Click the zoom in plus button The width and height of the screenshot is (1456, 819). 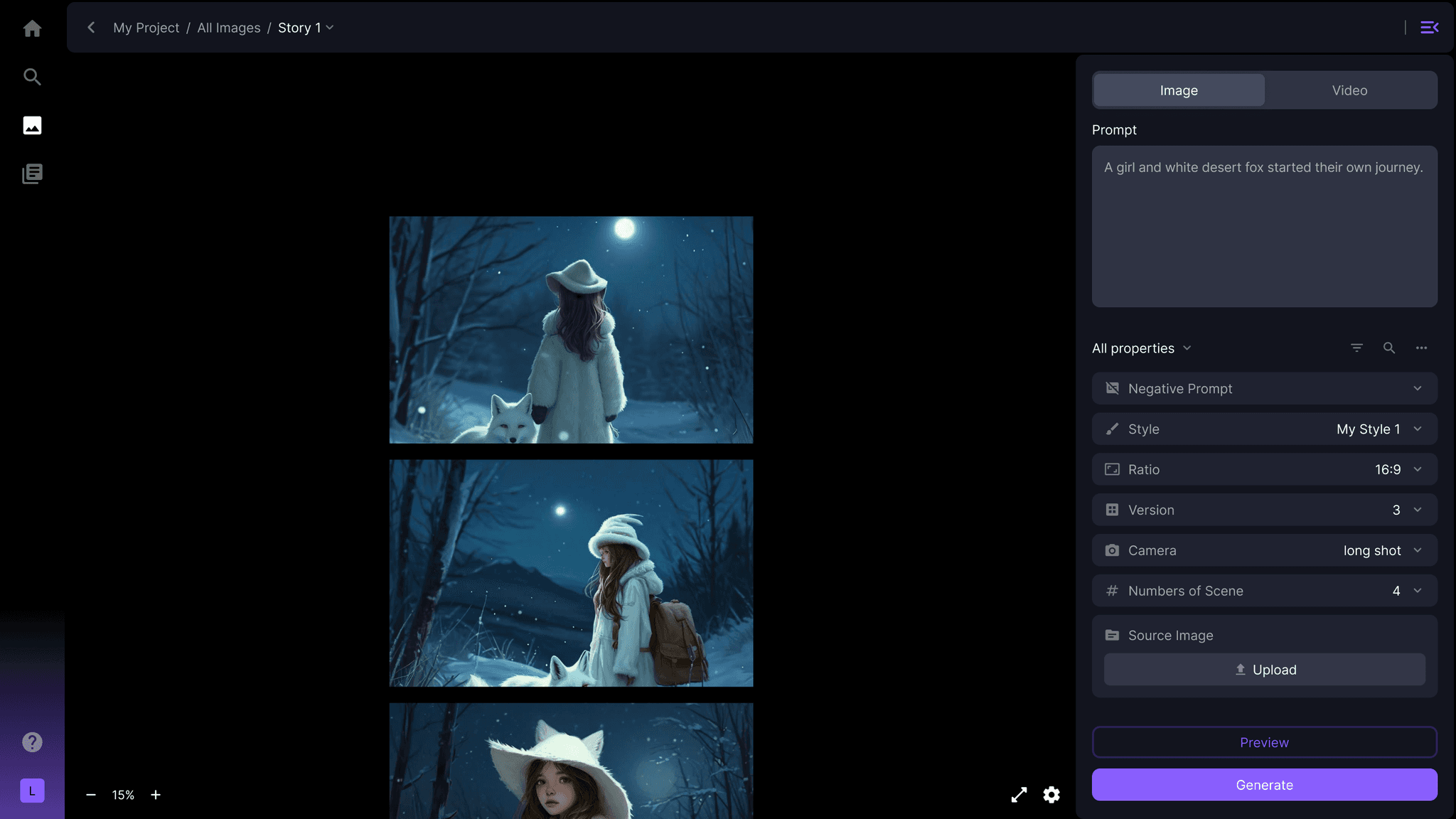click(156, 795)
